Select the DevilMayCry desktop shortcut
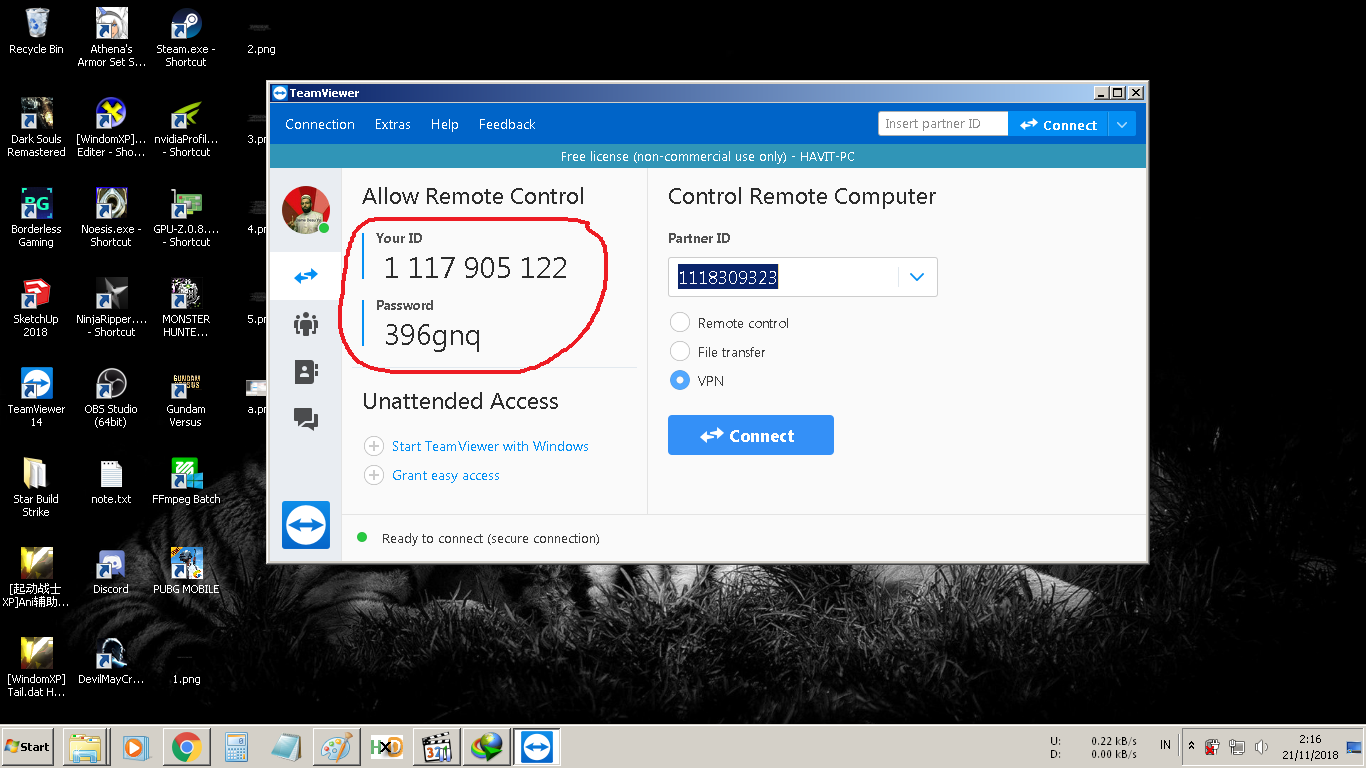1366x768 pixels. pyautogui.click(x=111, y=660)
